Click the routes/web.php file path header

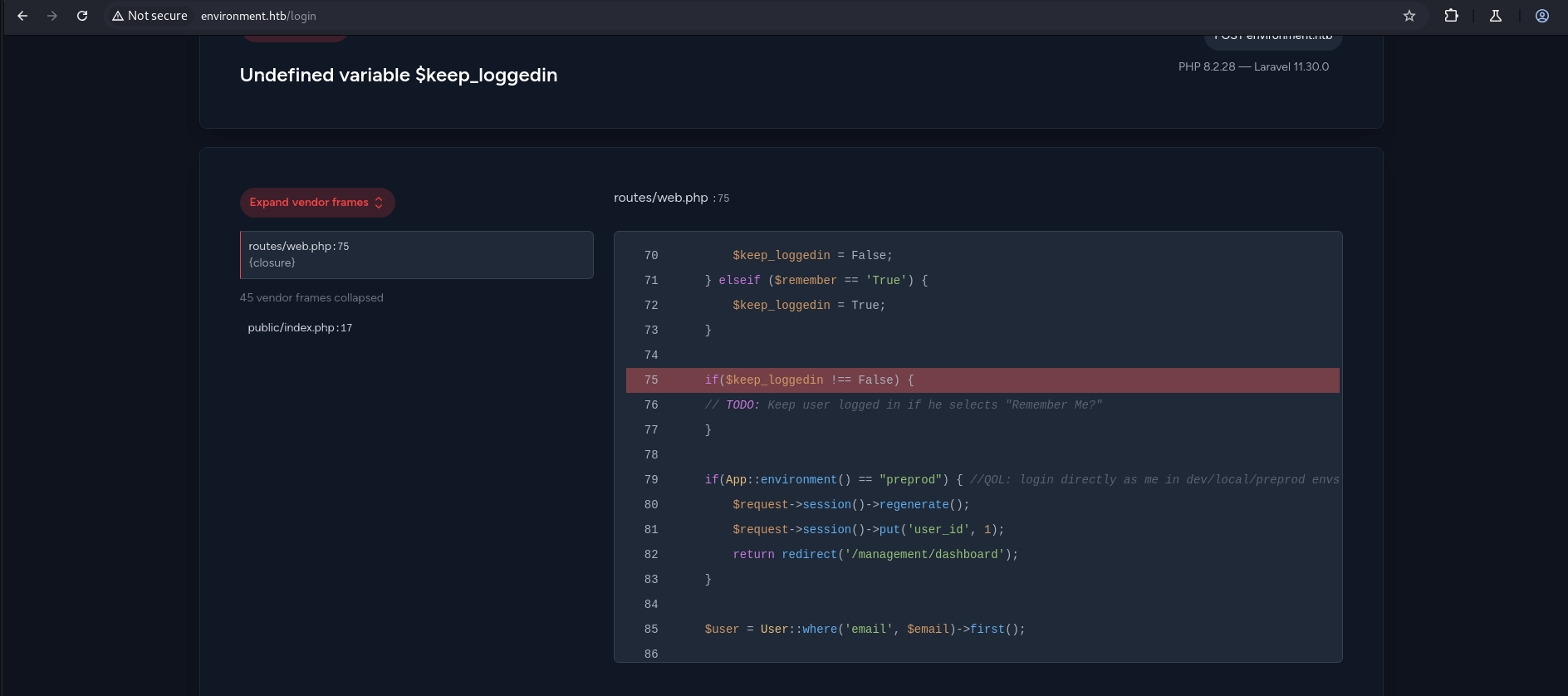[x=660, y=198]
